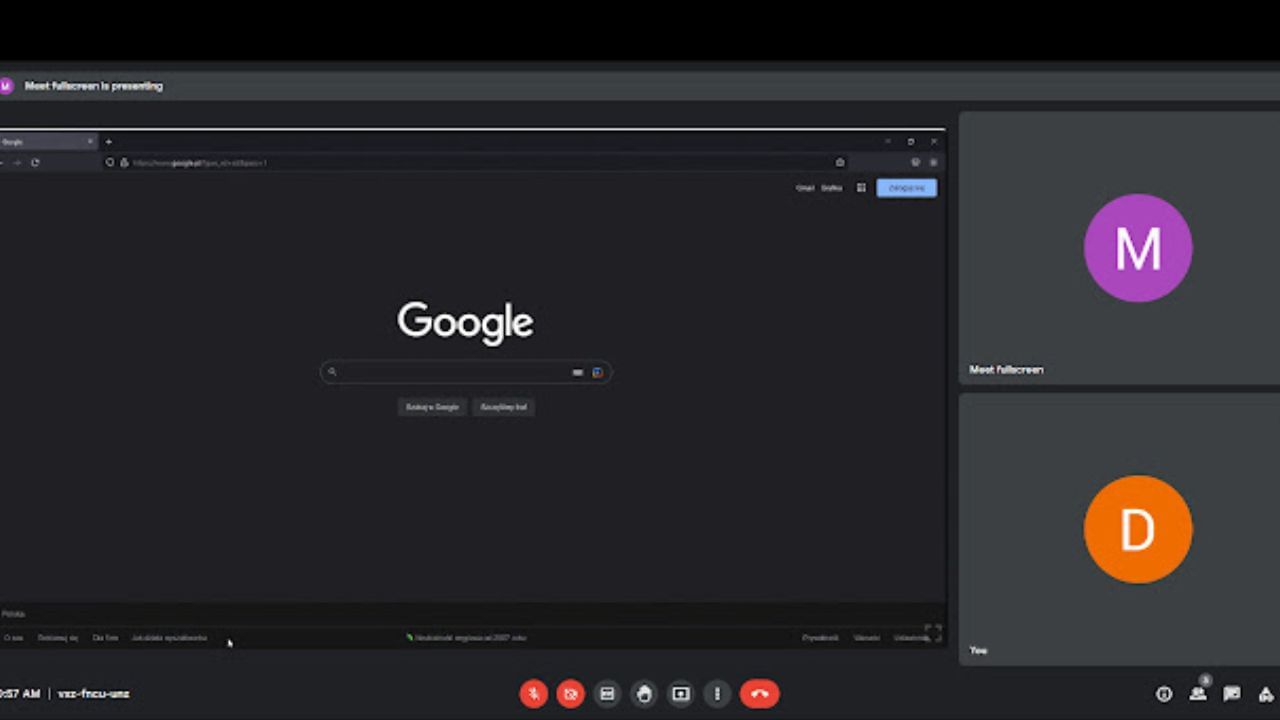The height and width of the screenshot is (720, 1280).
Task: Open the three-dot More options menu
Action: pyautogui.click(x=717, y=693)
